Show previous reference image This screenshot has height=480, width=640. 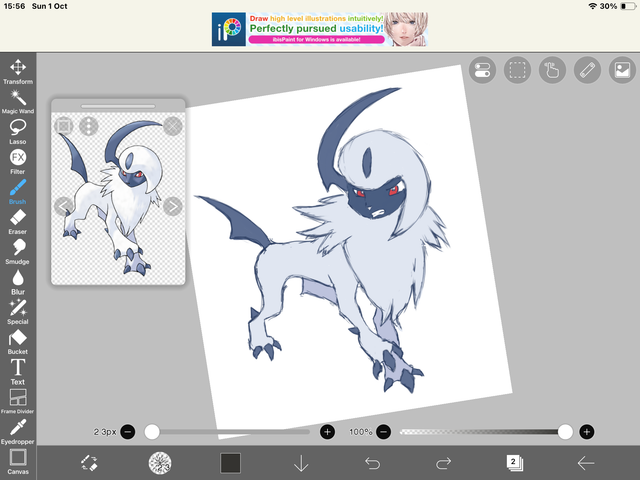(64, 206)
